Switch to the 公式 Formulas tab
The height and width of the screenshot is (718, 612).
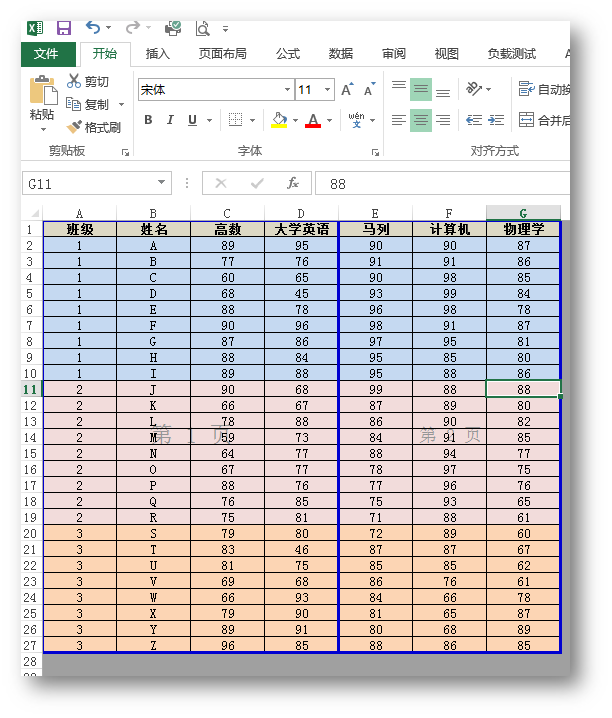tap(288, 54)
